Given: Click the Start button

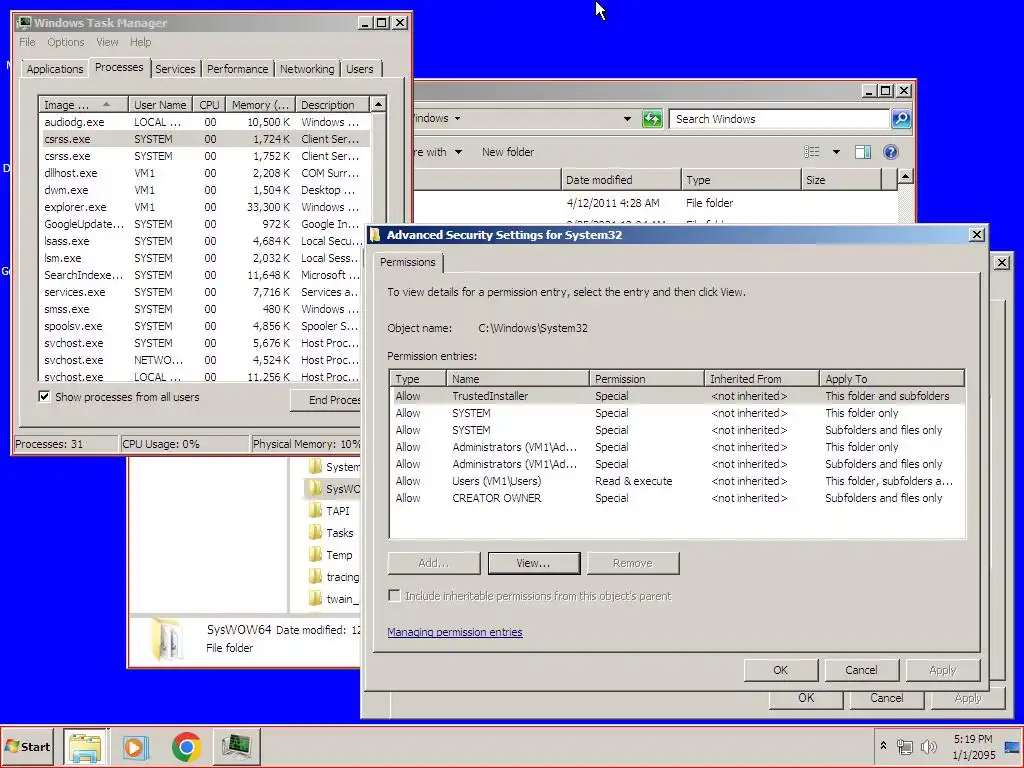Looking at the screenshot, I should point(27,746).
